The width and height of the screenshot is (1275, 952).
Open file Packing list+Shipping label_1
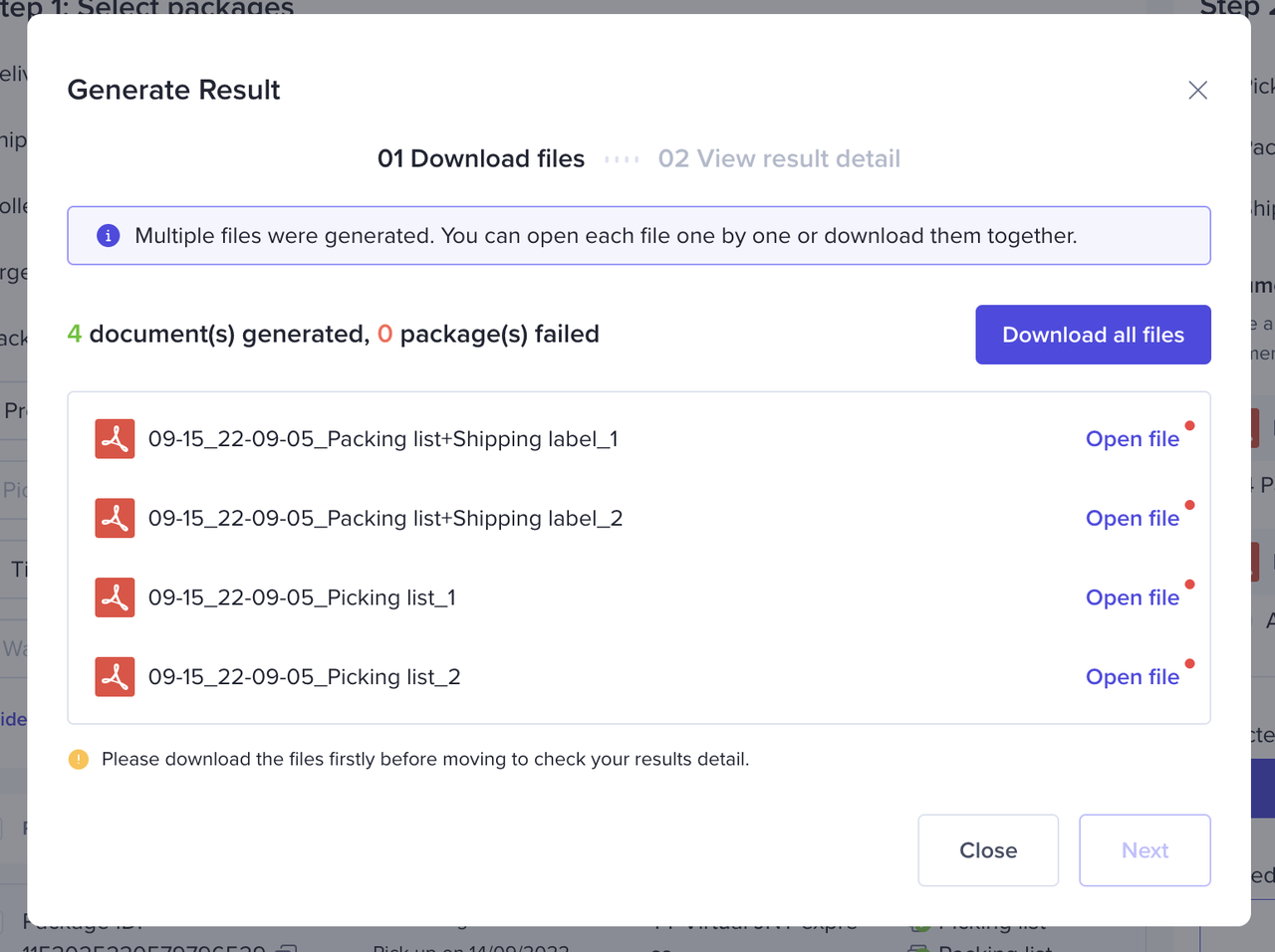[1132, 439]
